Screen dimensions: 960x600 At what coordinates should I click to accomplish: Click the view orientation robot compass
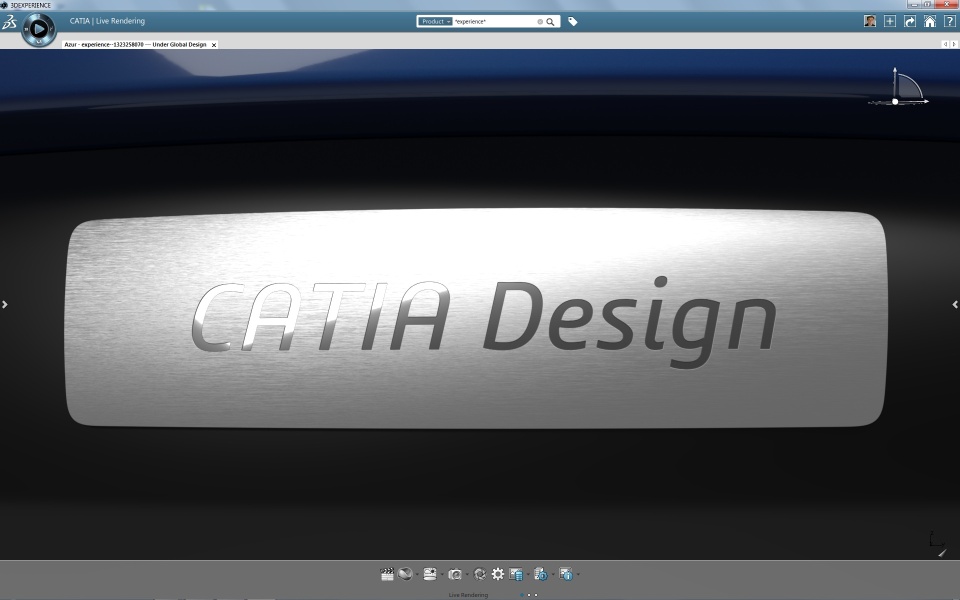pos(899,88)
